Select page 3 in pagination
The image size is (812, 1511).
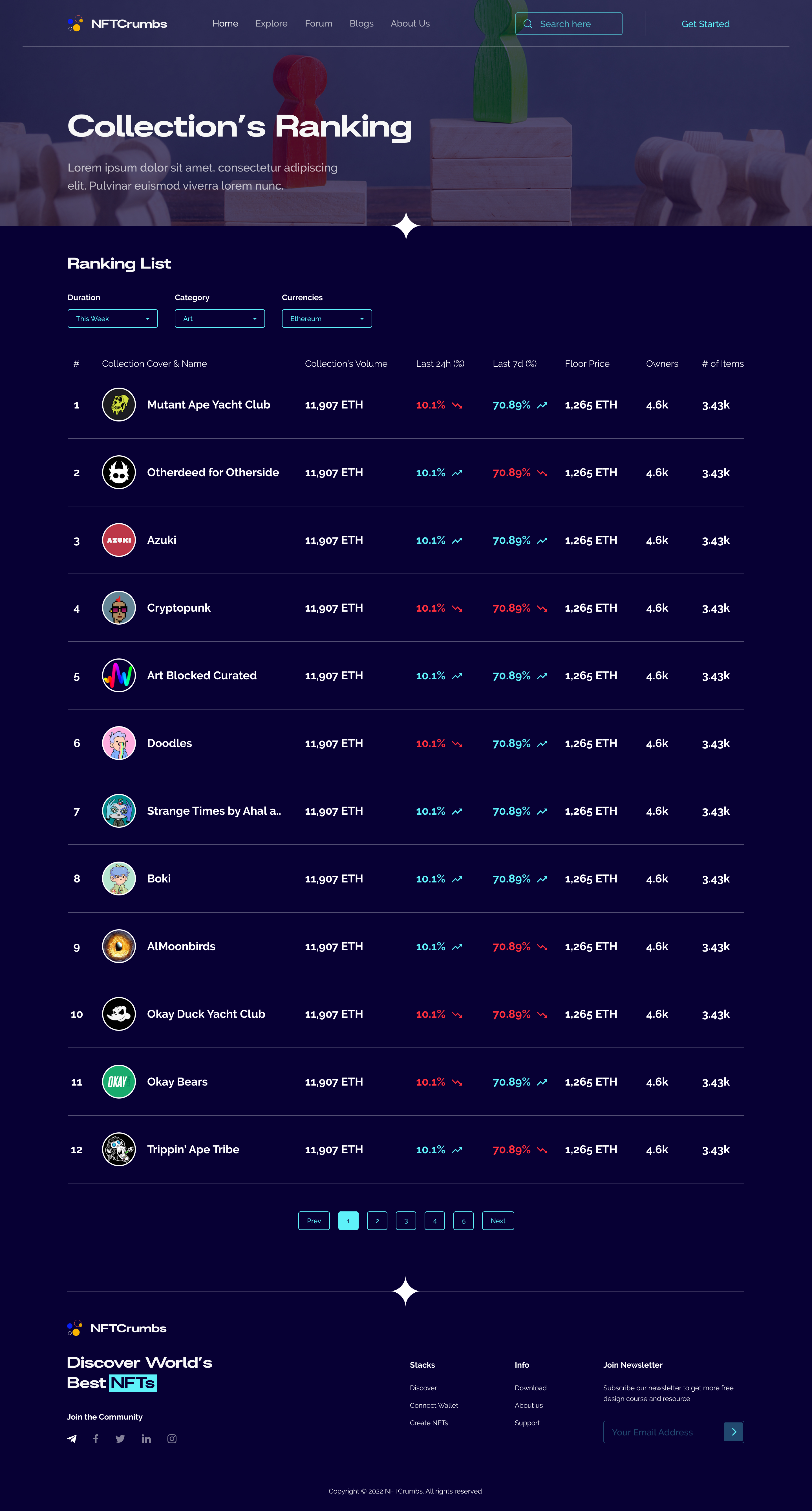[x=406, y=1221]
